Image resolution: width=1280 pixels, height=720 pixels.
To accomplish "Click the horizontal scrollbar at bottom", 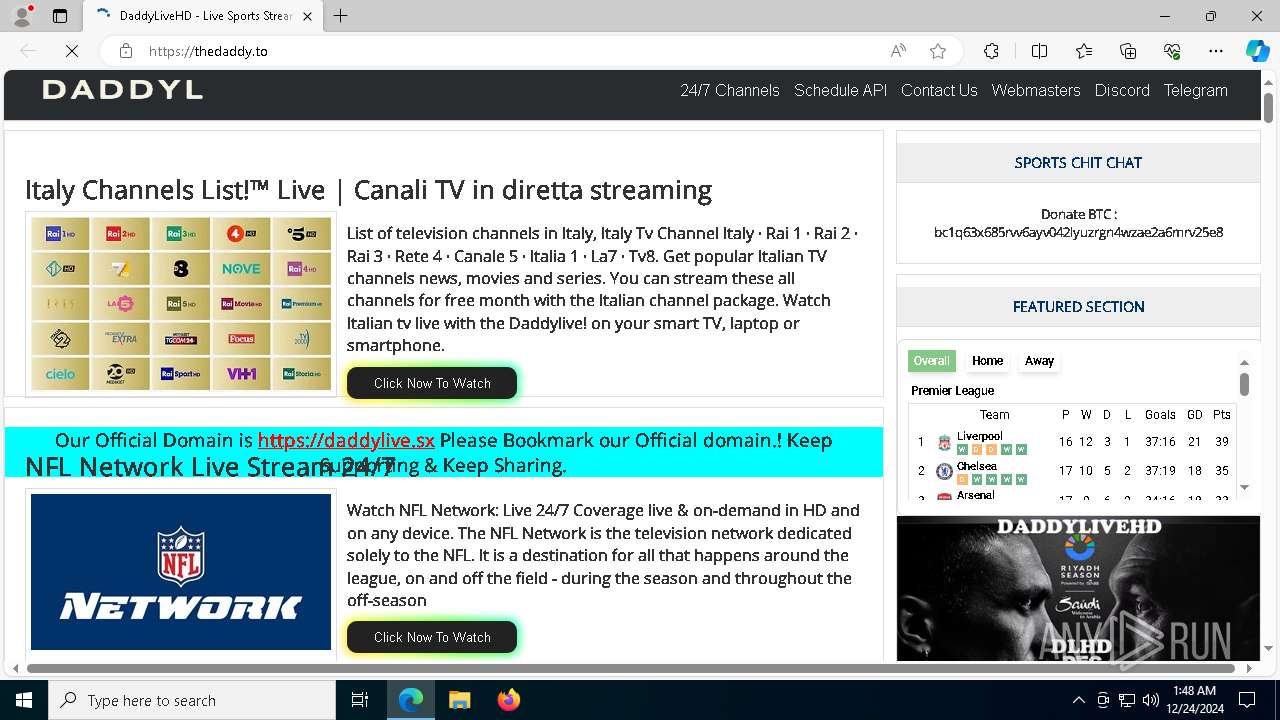I will pos(633,668).
